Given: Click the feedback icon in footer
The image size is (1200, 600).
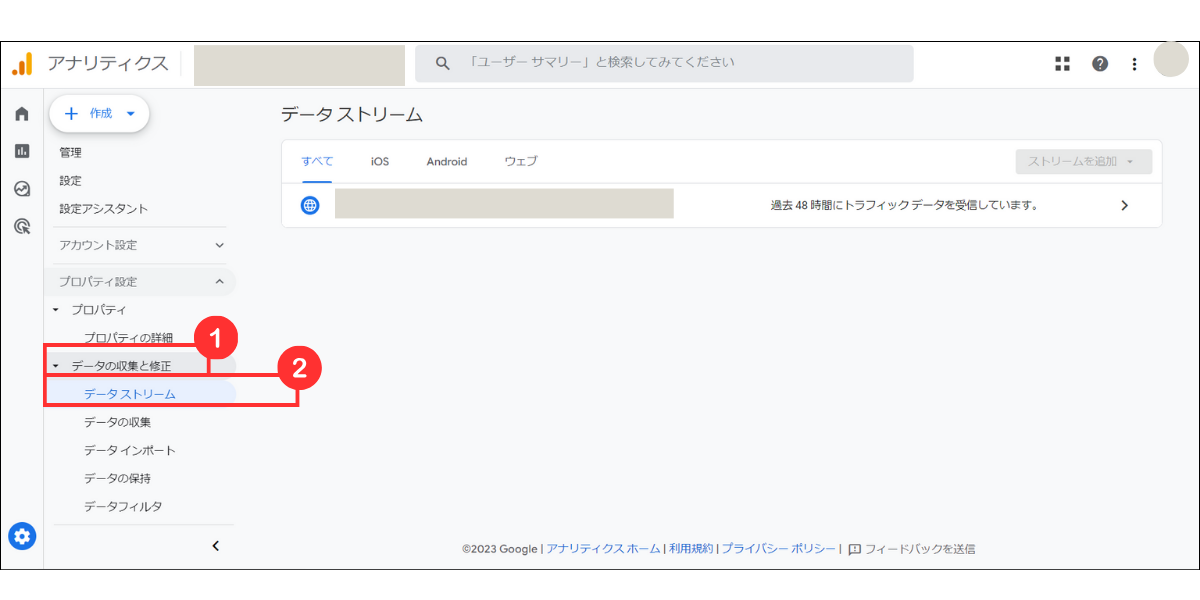Looking at the screenshot, I should click(x=854, y=549).
